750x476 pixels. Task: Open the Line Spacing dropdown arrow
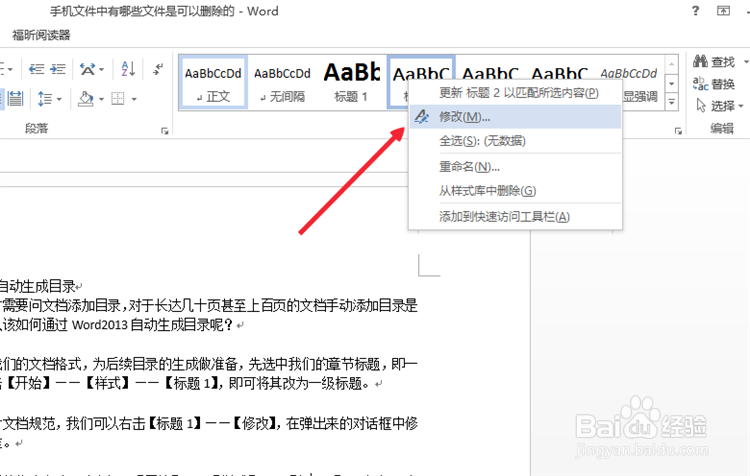pos(59,100)
